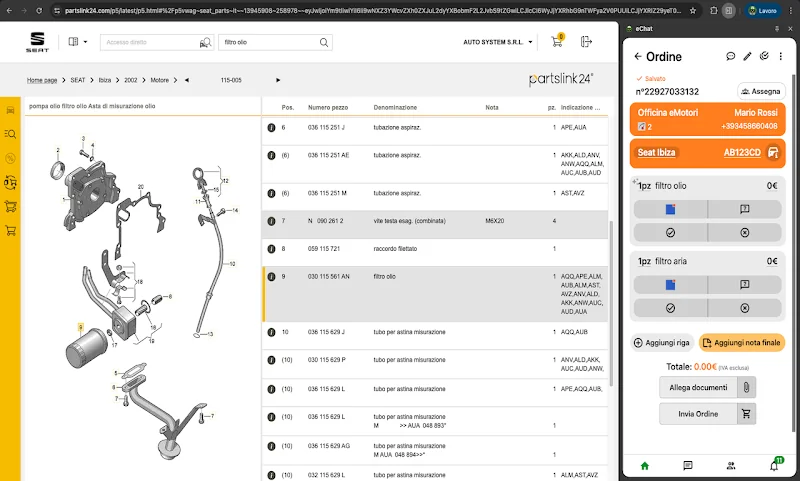Click the question chat button under filtro olio
800x481 pixels.
click(x=744, y=209)
